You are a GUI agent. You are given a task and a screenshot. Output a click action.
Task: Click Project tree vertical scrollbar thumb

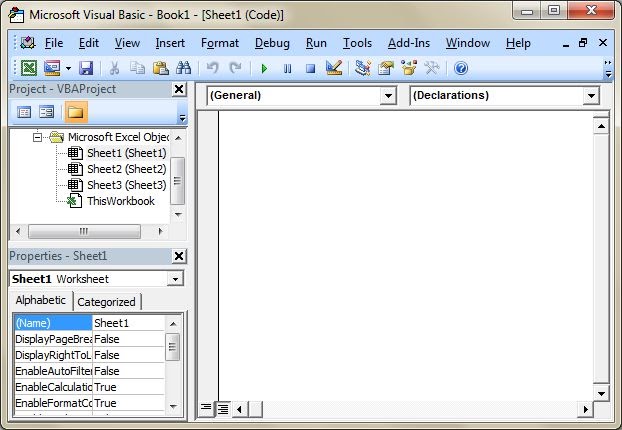(177, 180)
